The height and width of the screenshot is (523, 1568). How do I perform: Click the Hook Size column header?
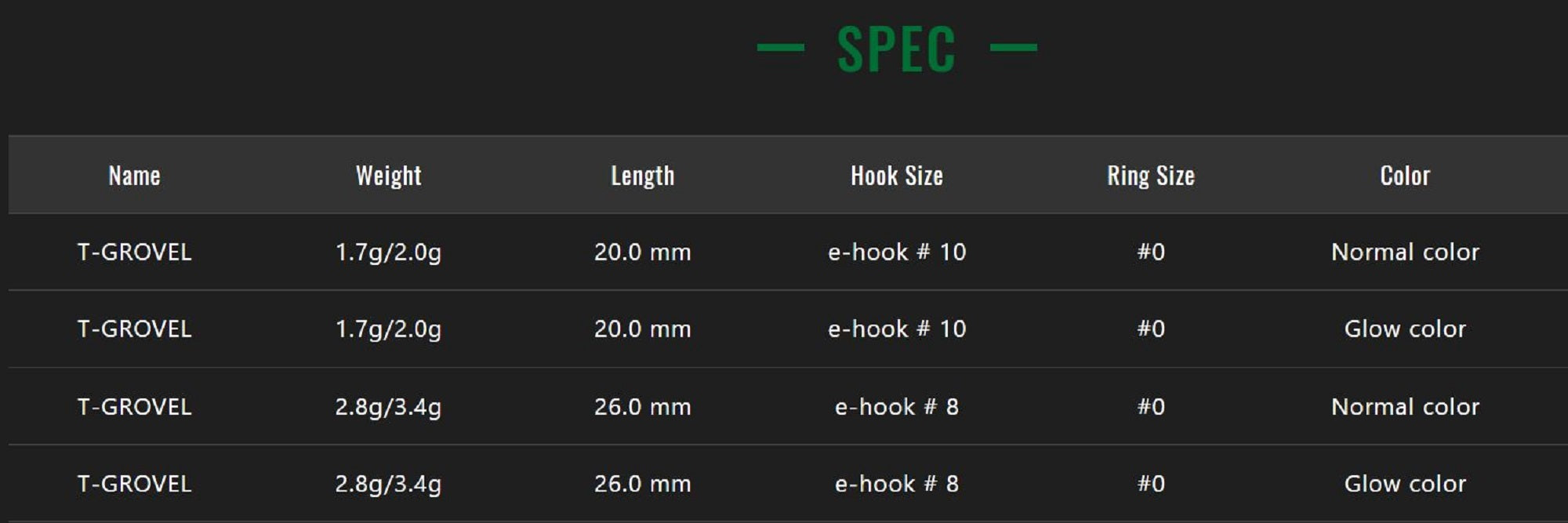click(x=896, y=175)
